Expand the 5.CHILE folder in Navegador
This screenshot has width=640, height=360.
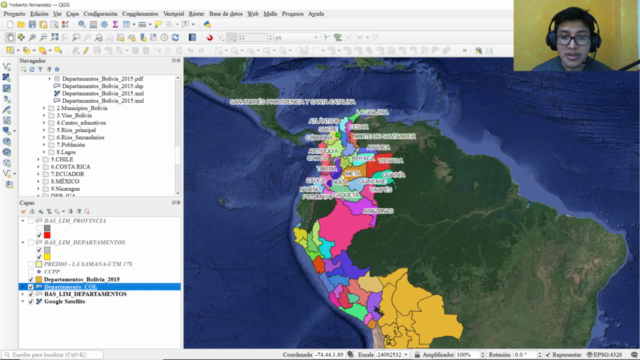[x=38, y=160]
